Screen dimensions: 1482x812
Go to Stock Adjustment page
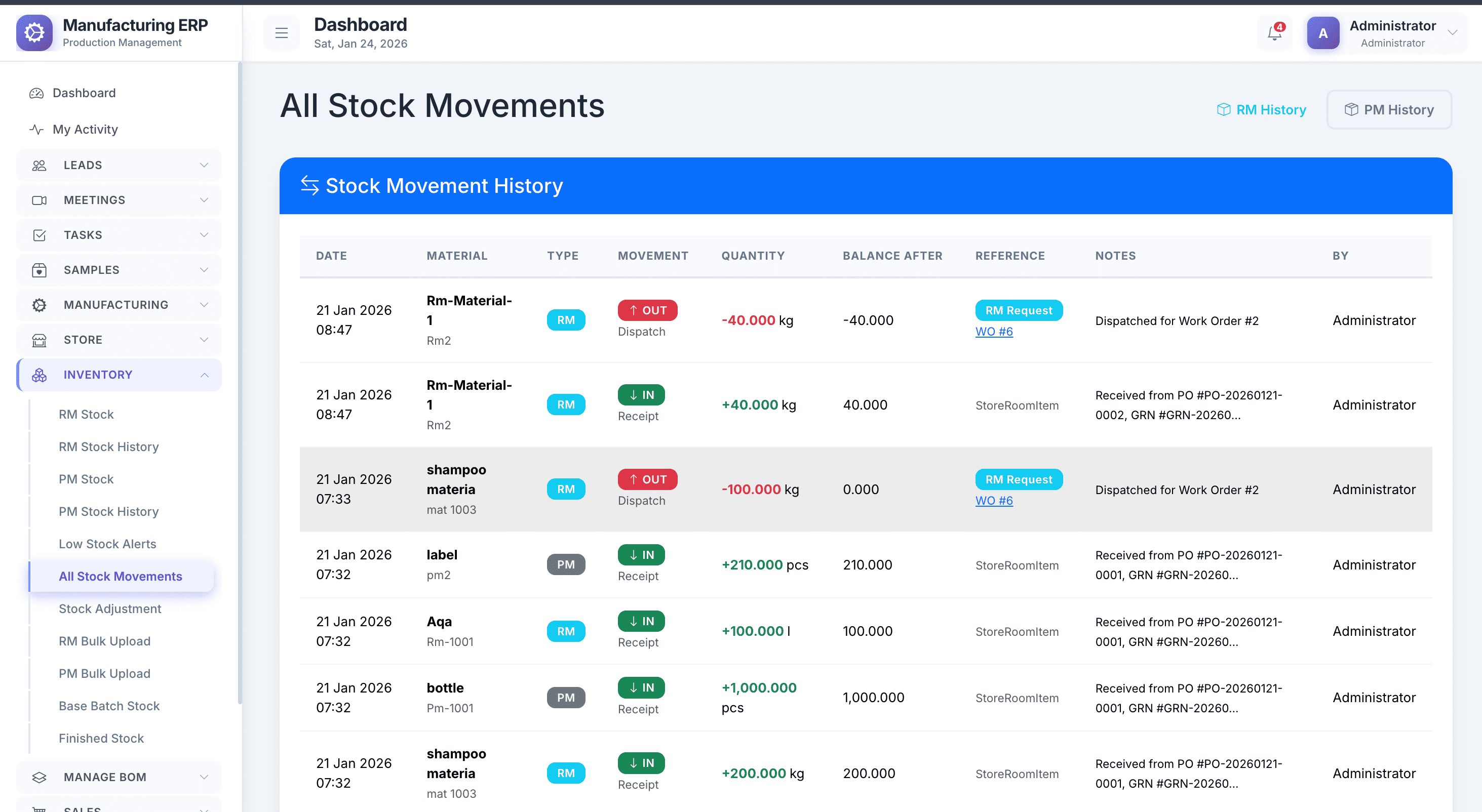point(110,608)
